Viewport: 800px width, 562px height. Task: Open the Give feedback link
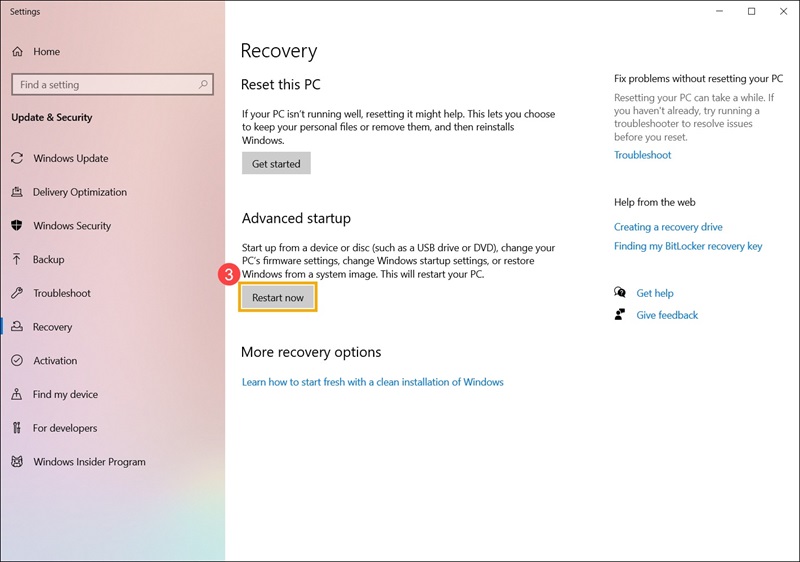coord(667,315)
